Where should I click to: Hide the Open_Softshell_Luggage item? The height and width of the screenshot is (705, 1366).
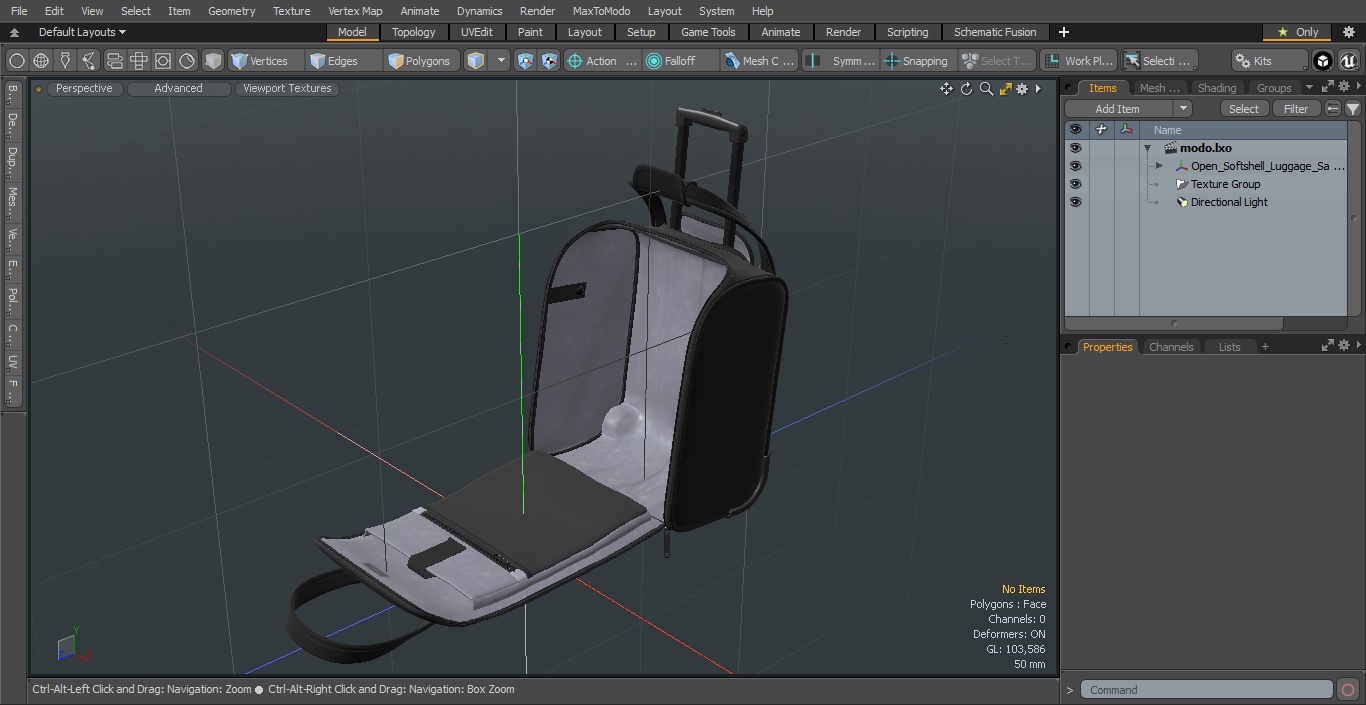coord(1075,166)
